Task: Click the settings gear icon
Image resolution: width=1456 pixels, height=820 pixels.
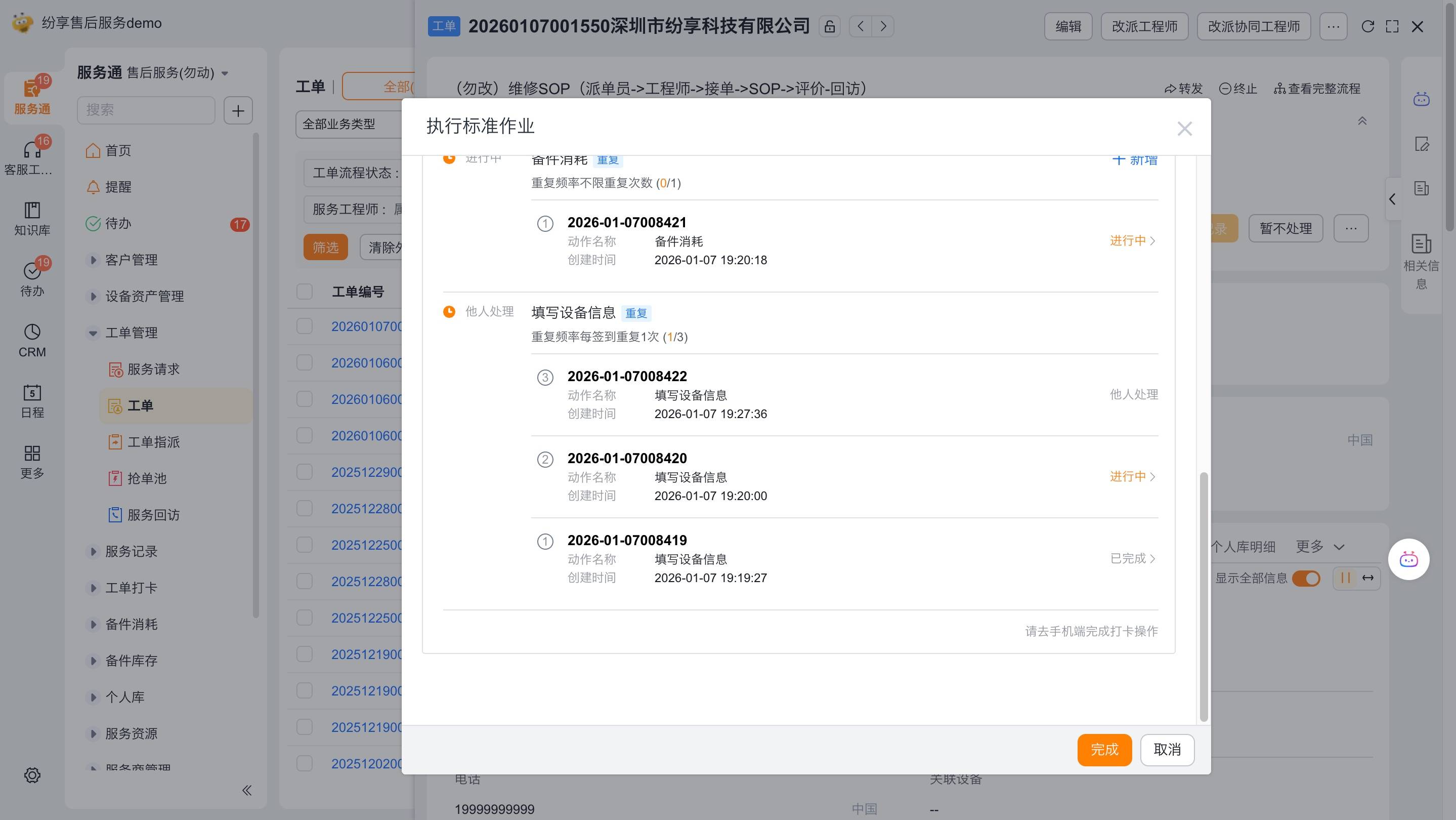Action: click(x=32, y=775)
